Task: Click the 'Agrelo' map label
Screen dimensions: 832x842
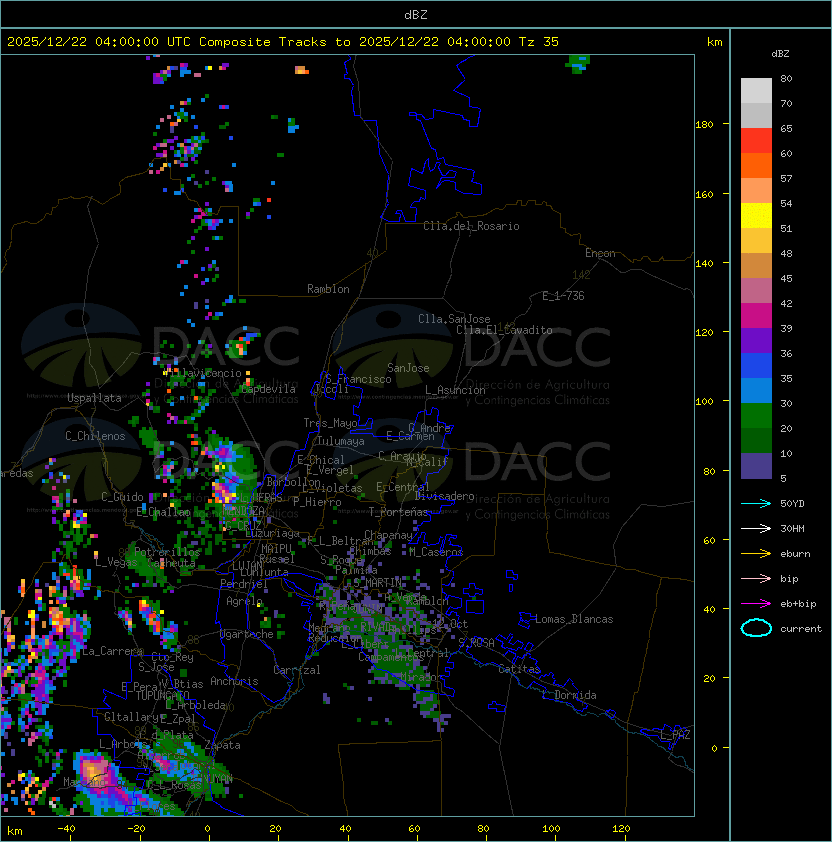Action: tap(244, 601)
